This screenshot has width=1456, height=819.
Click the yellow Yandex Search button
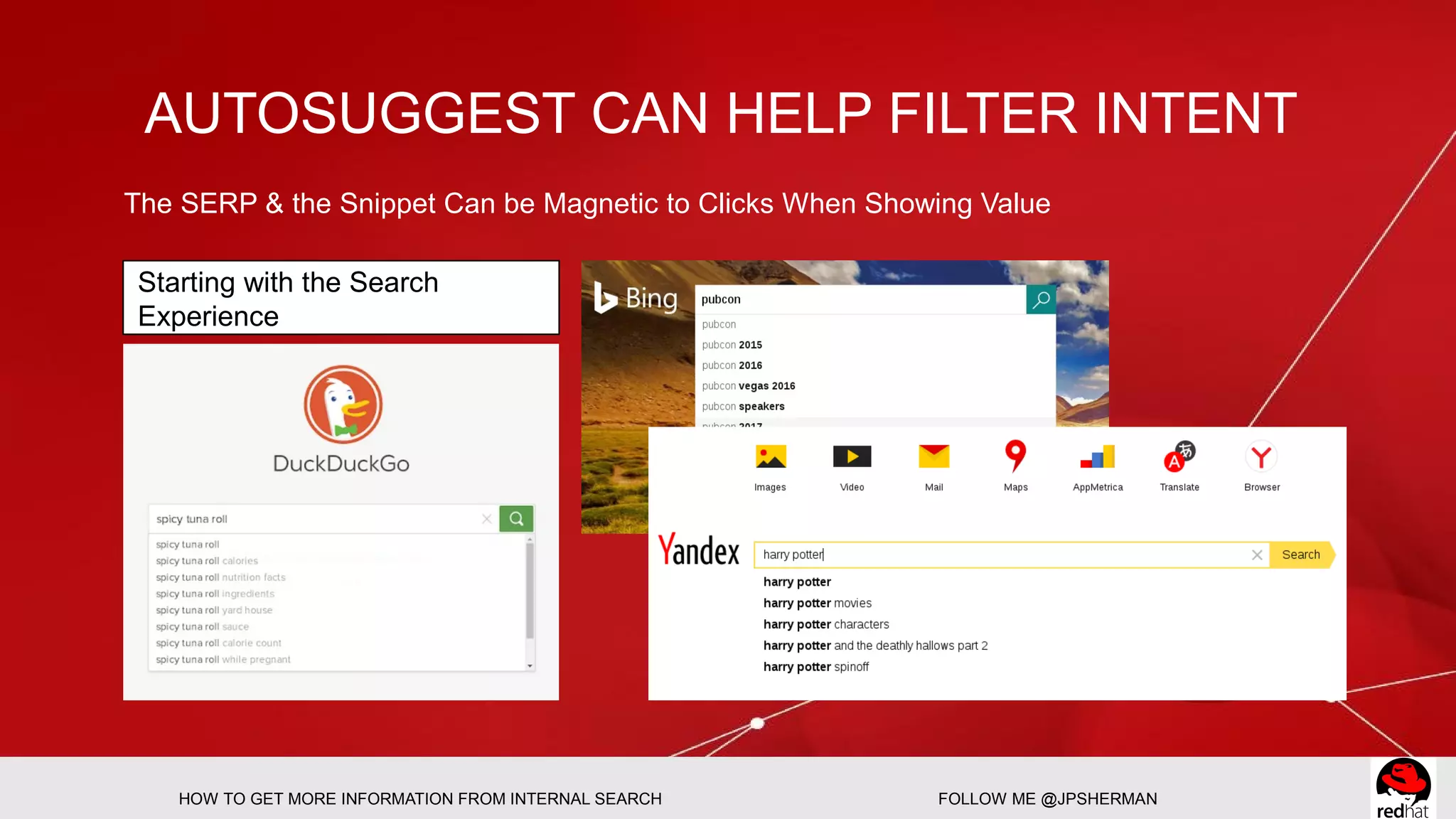(1302, 555)
